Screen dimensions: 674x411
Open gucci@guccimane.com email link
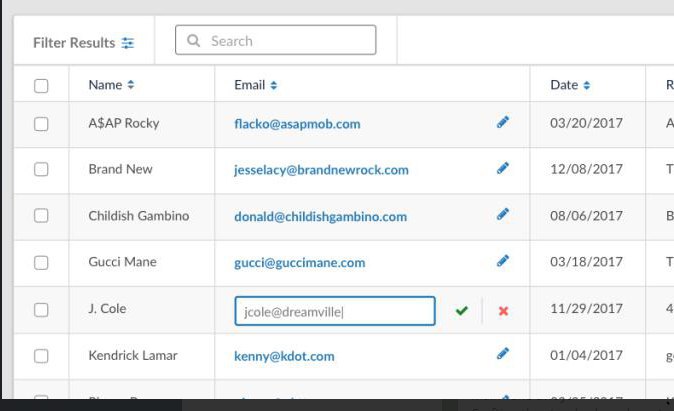[x=300, y=263]
